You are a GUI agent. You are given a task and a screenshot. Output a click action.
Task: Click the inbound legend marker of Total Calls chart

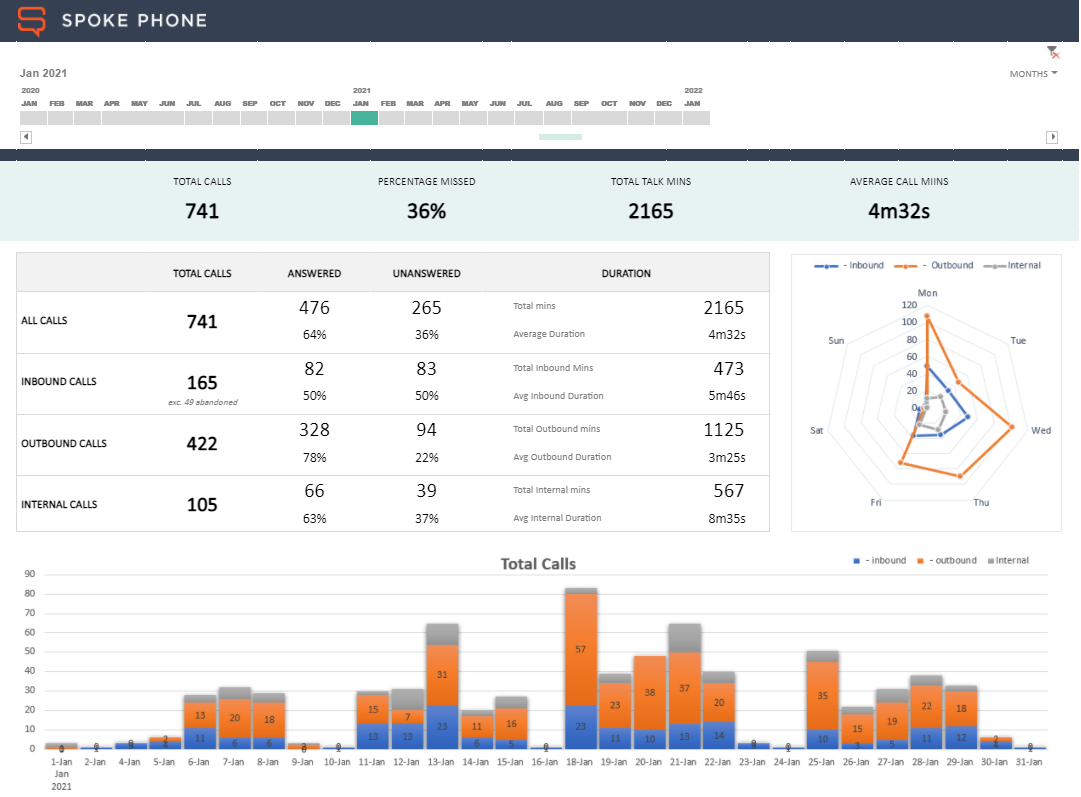pyautogui.click(x=857, y=561)
